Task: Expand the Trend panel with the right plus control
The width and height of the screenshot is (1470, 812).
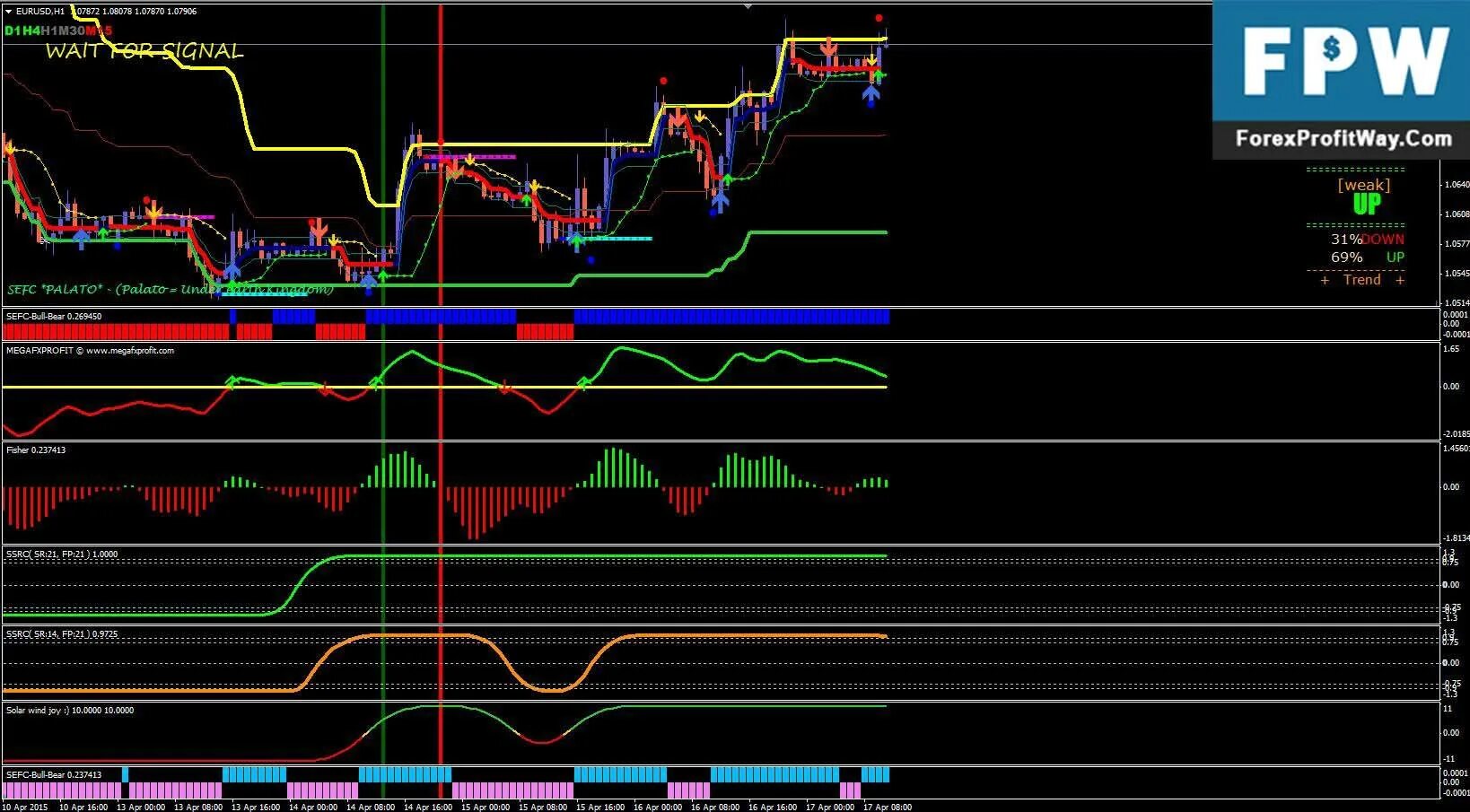Action: (x=1400, y=280)
